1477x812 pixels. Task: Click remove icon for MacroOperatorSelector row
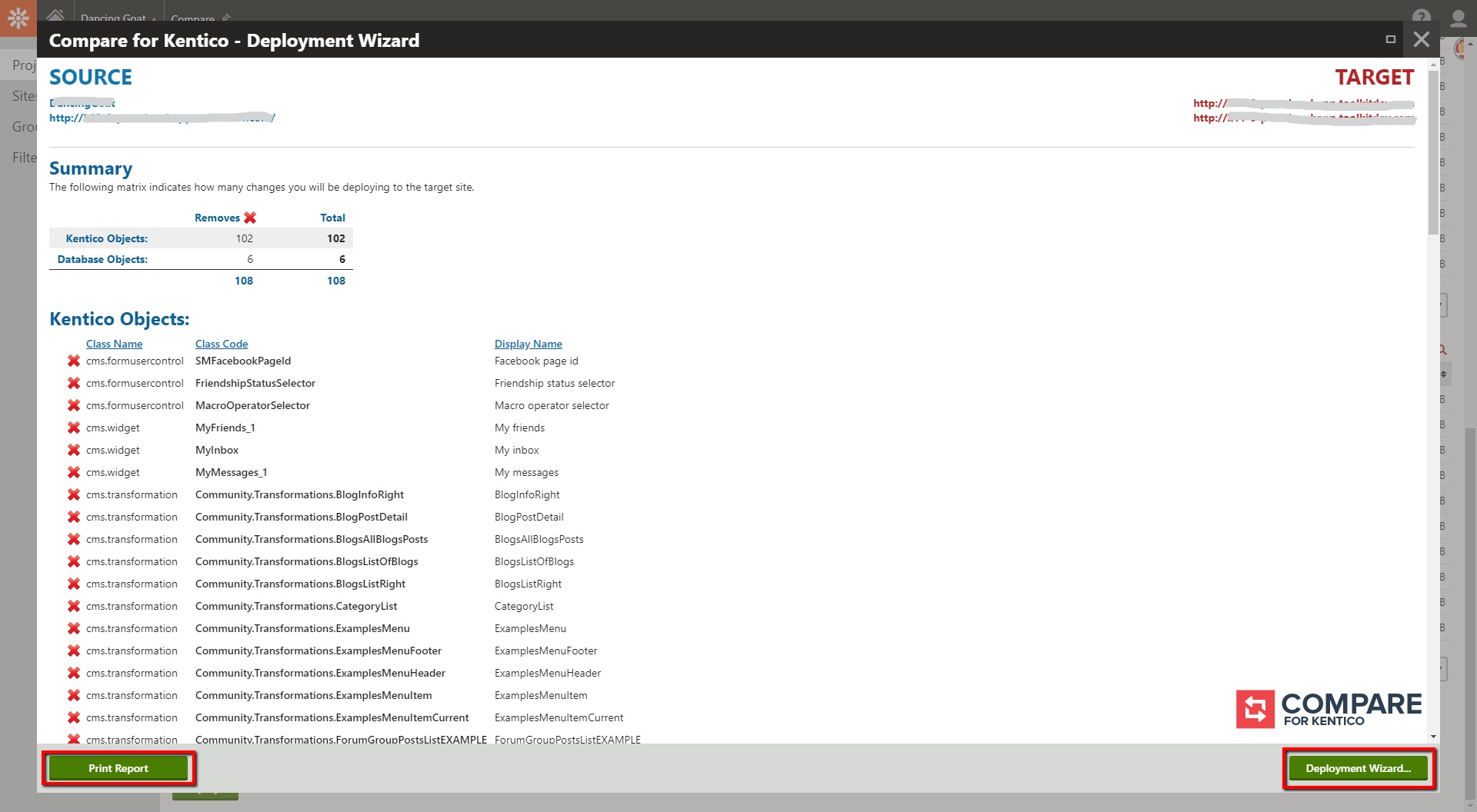[74, 405]
